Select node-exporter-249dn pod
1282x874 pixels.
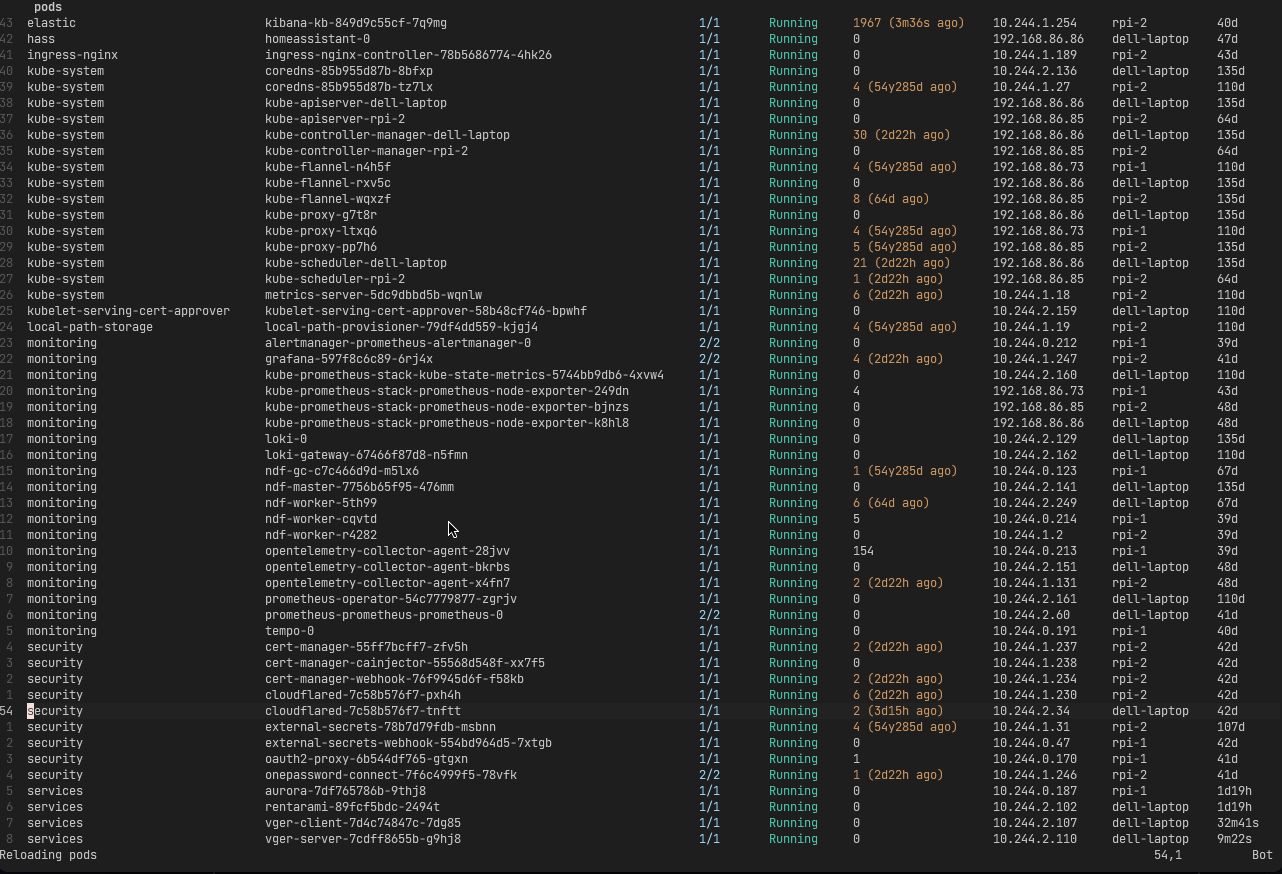pos(447,391)
